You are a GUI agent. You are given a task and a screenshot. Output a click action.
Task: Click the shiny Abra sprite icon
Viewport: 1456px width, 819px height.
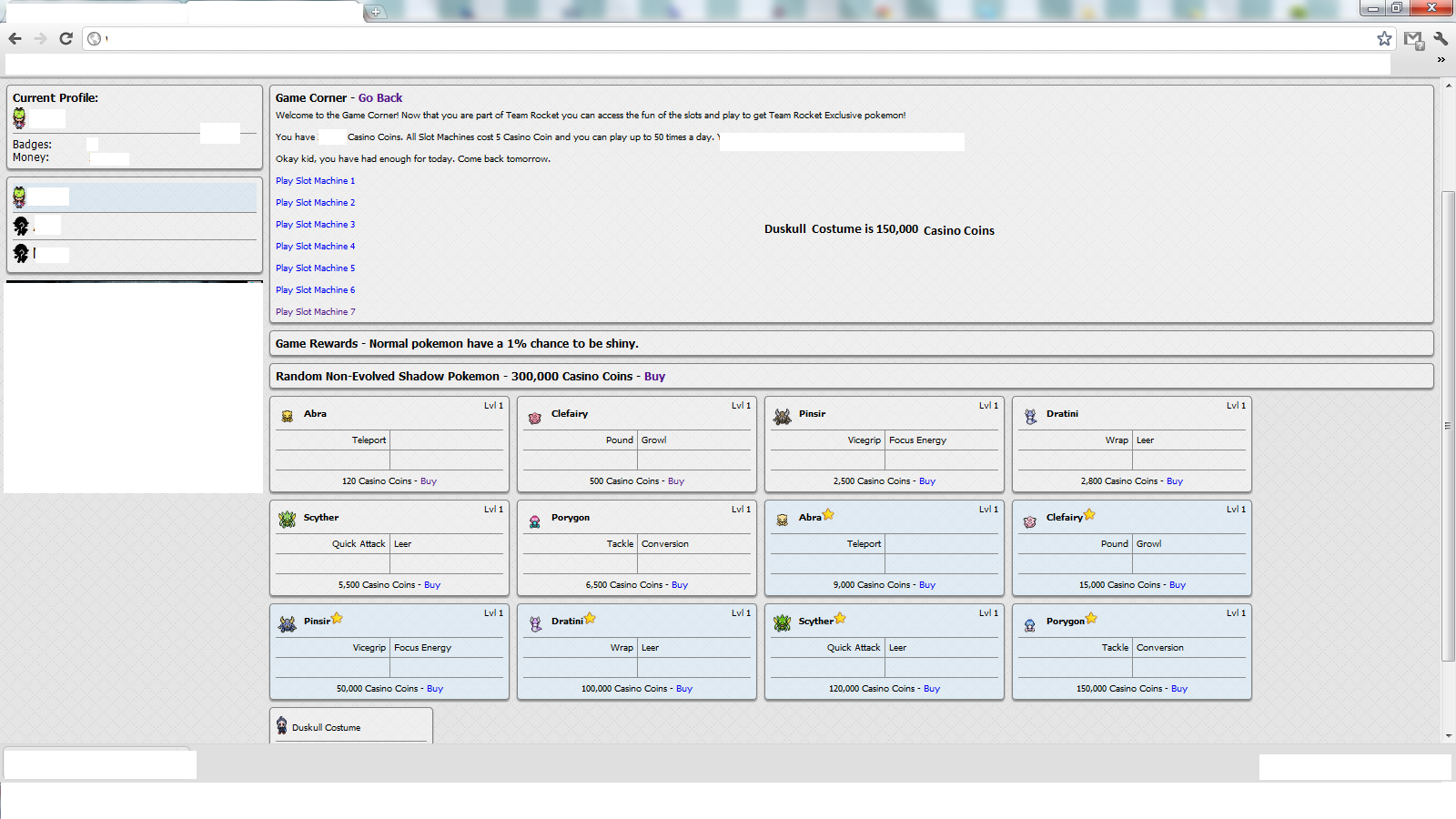coord(782,520)
